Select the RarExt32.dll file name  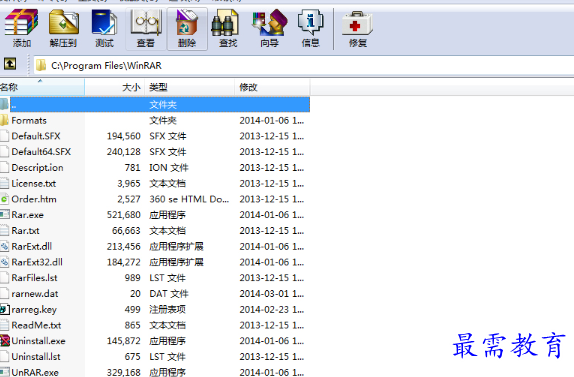tap(37, 262)
